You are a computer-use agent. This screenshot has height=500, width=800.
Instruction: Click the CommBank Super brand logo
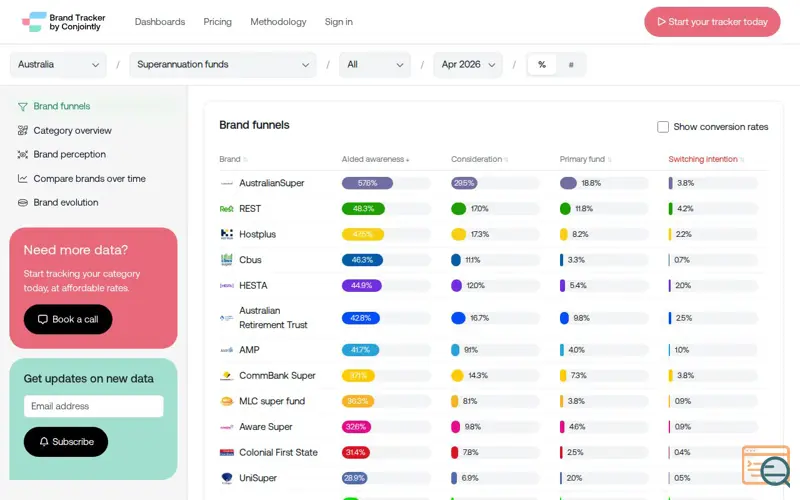click(227, 376)
